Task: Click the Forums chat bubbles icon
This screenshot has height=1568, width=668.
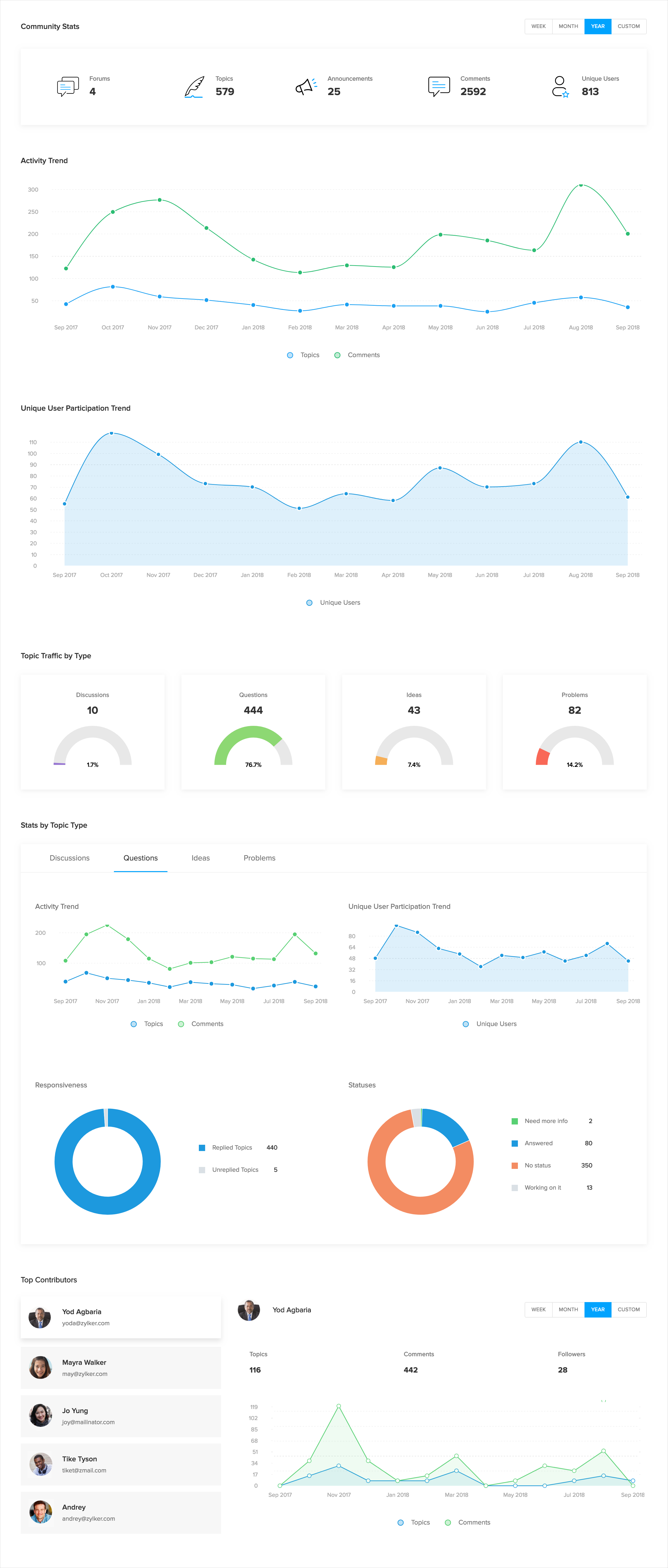Action: (68, 86)
